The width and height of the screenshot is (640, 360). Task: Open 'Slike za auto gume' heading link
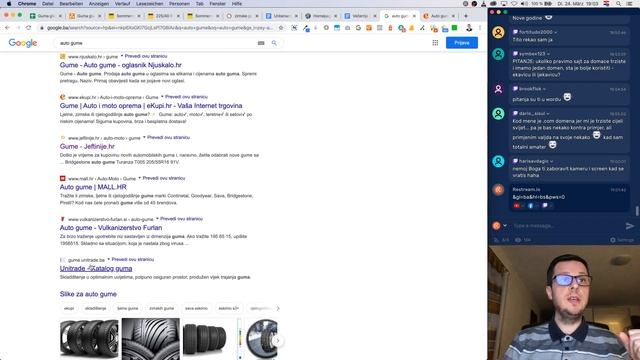click(x=88, y=294)
